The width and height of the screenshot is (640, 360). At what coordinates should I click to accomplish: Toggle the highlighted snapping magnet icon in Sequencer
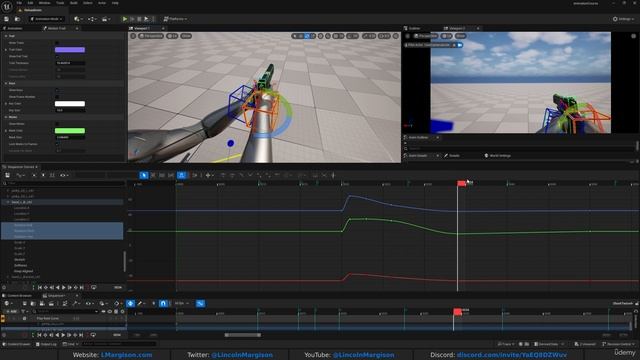coord(163,303)
